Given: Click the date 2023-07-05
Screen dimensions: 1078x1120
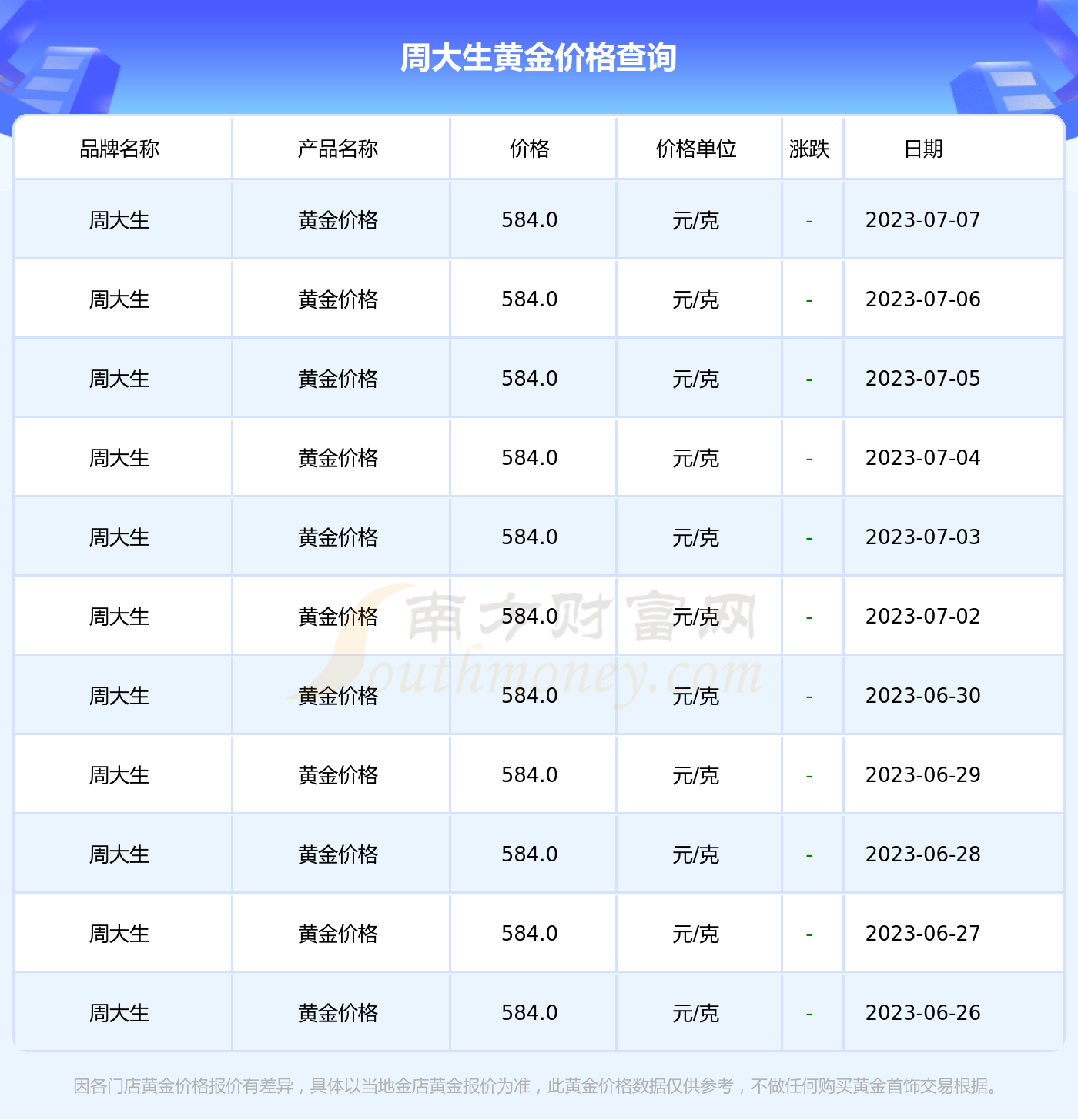Looking at the screenshot, I should 923,379.
